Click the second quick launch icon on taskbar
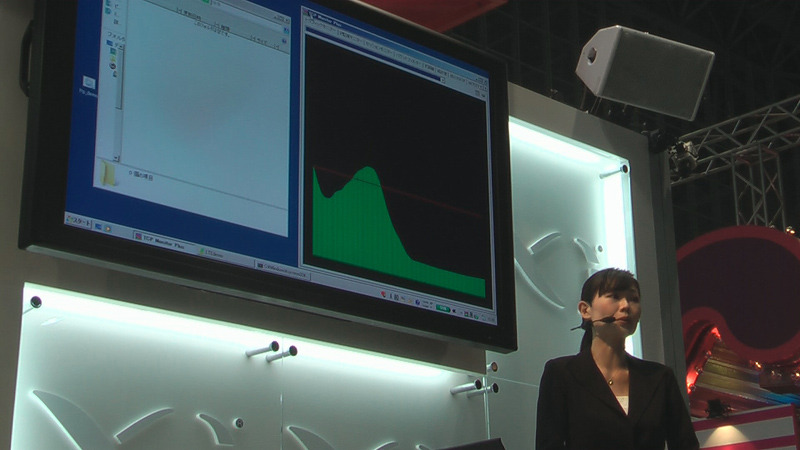This screenshot has height=450, width=800. (x=107, y=229)
